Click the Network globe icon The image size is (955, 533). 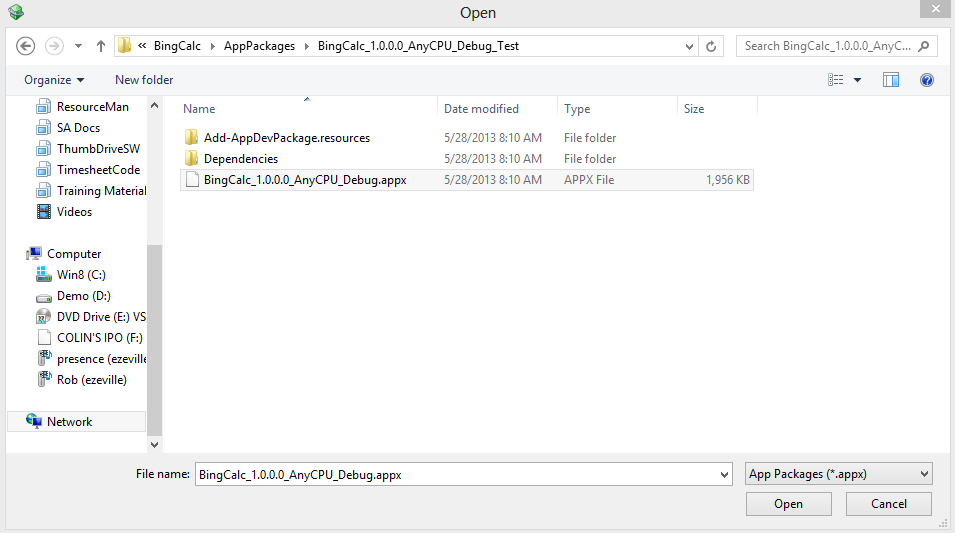pos(34,421)
